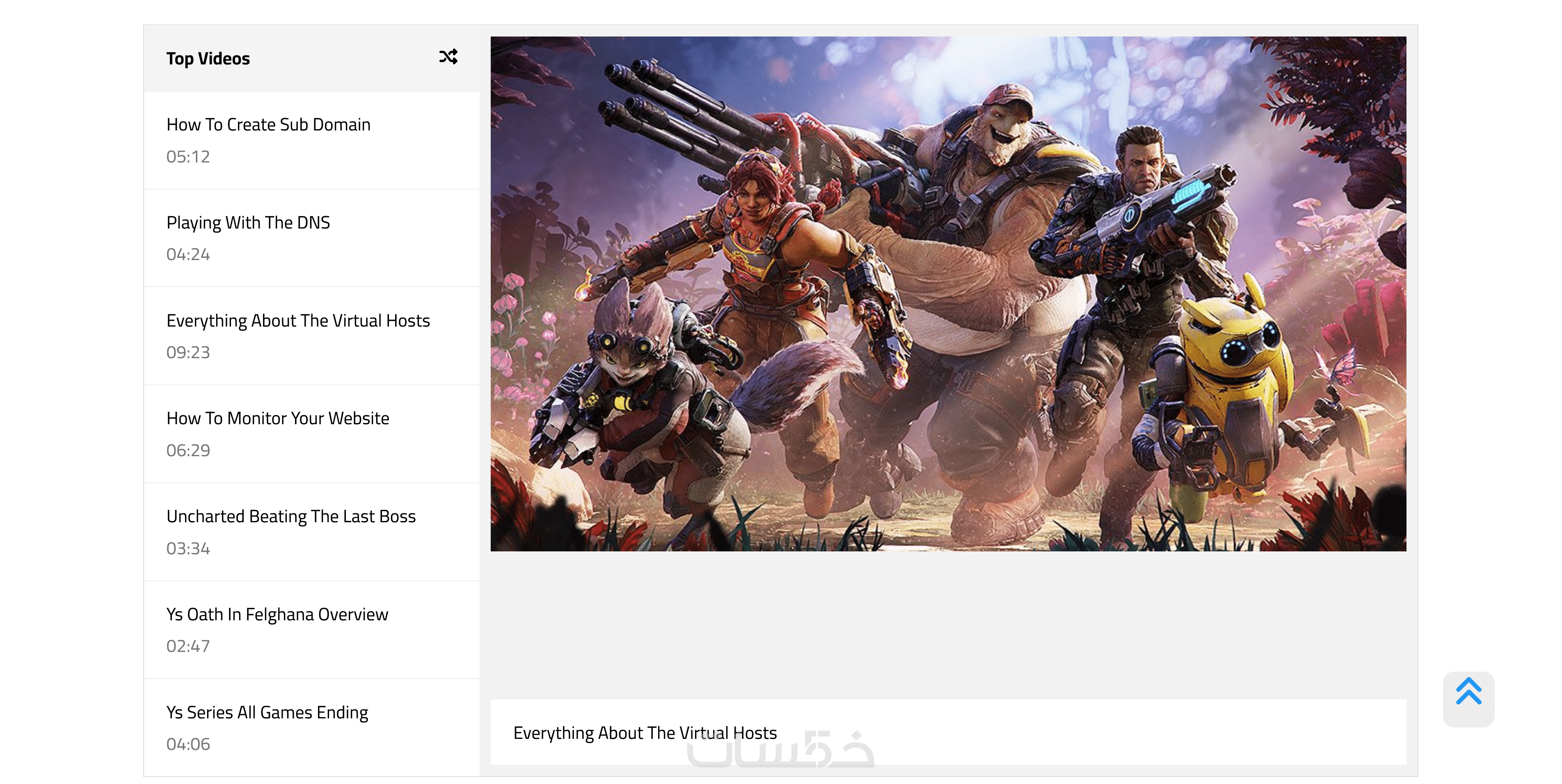
Task: Click the scroll-to-top double chevron icon
Action: point(1468,692)
